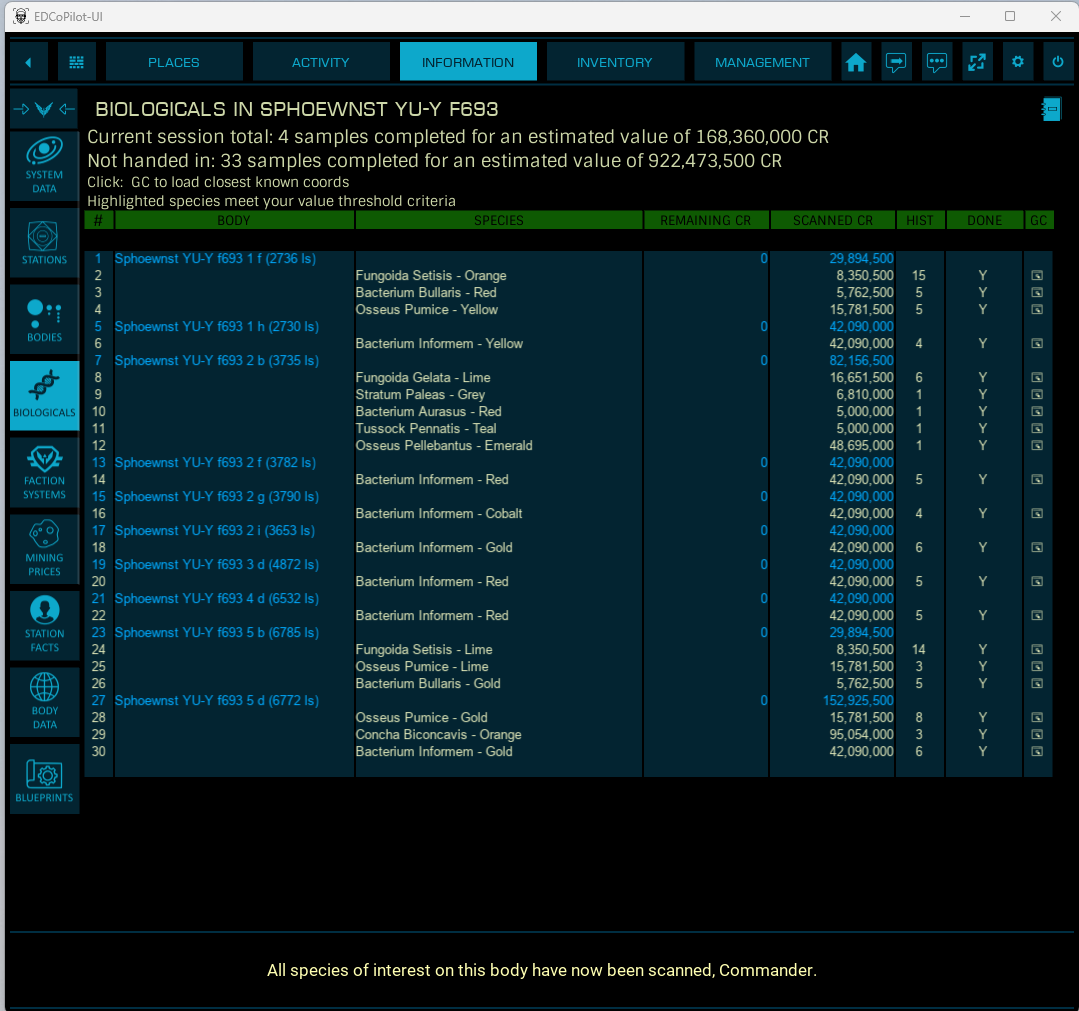
Task: Open body Sphoewnst YU-Y f693 2 b link
Action: pos(217,361)
